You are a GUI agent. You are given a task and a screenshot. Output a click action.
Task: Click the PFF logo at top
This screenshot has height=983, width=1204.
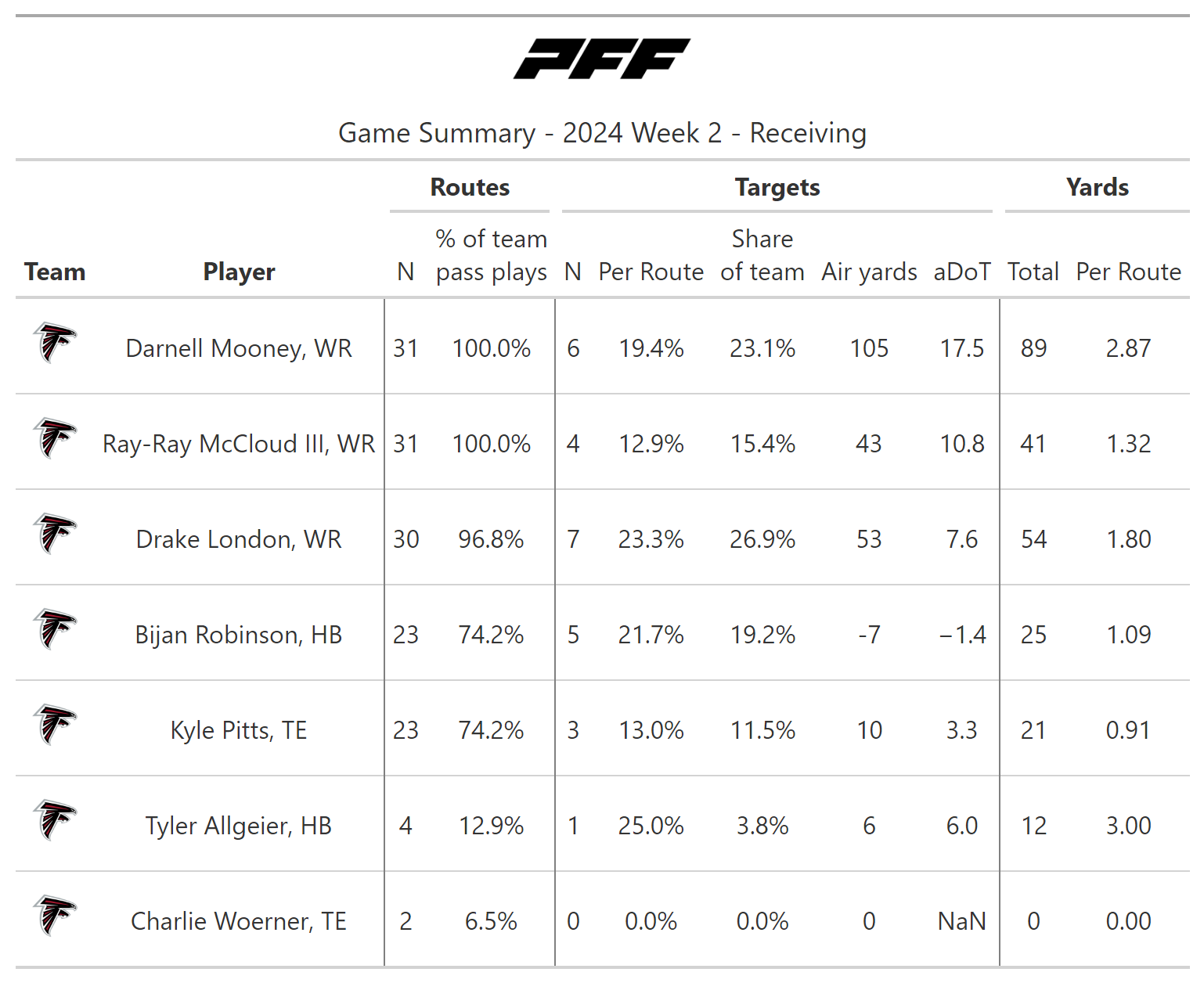point(601,59)
